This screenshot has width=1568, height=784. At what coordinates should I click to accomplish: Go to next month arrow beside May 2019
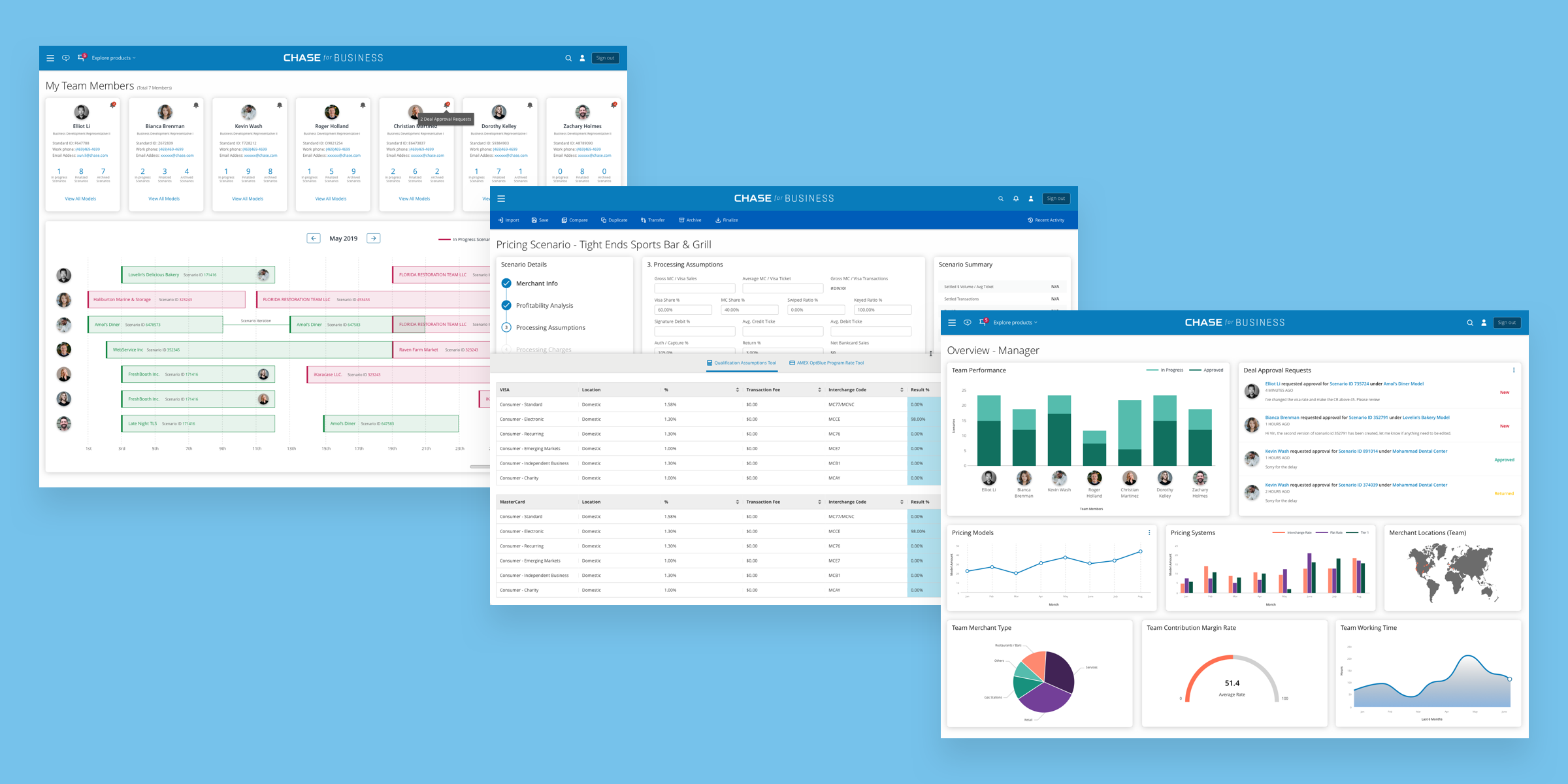click(374, 238)
